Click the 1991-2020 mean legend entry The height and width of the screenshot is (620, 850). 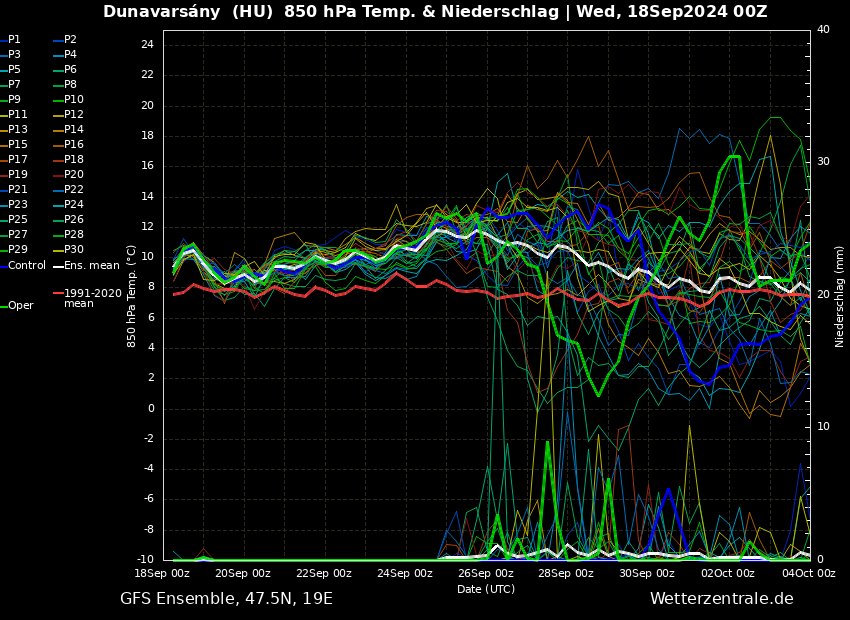pyautogui.click(x=92, y=298)
